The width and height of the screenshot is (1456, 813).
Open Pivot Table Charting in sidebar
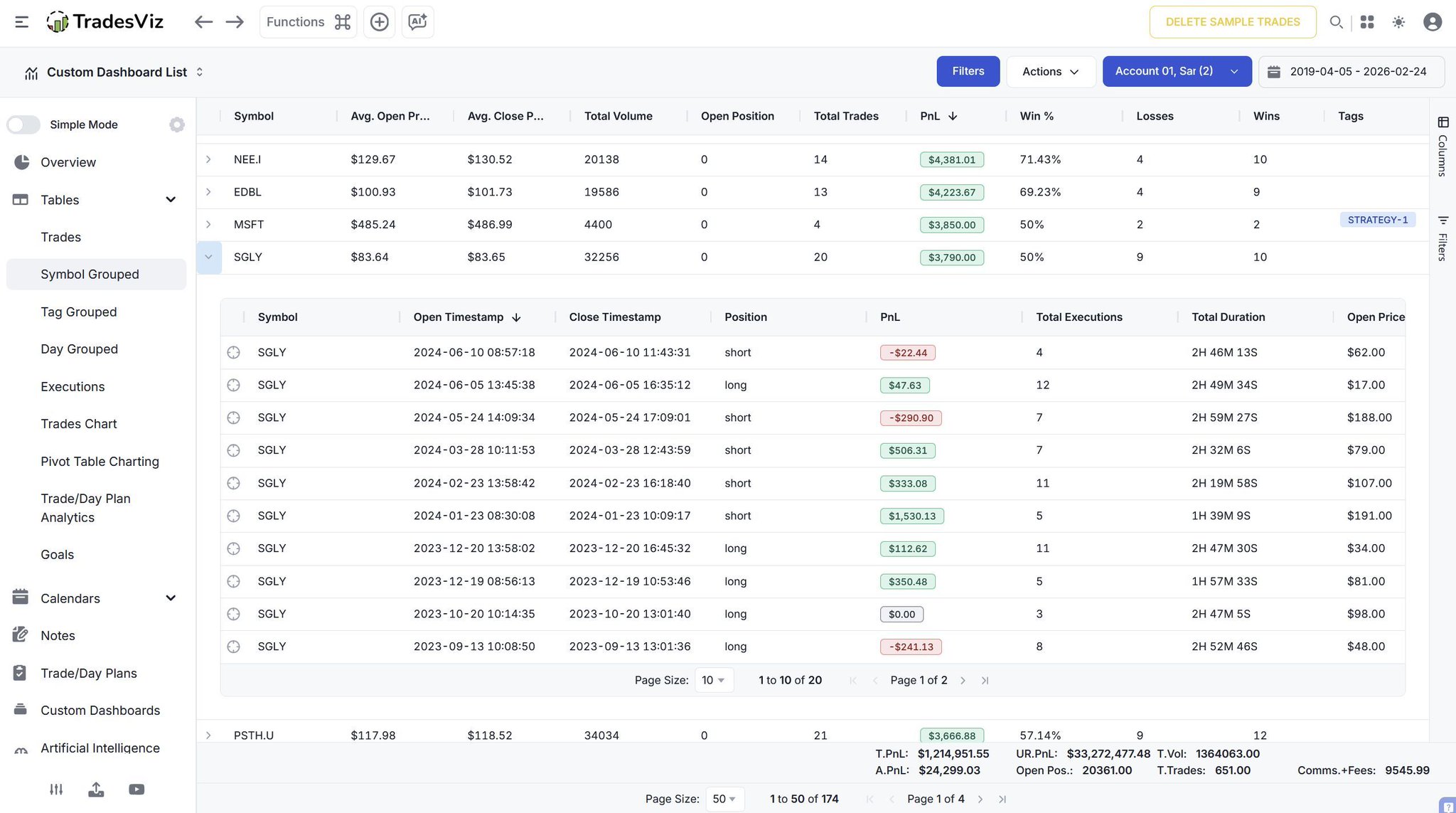point(100,462)
